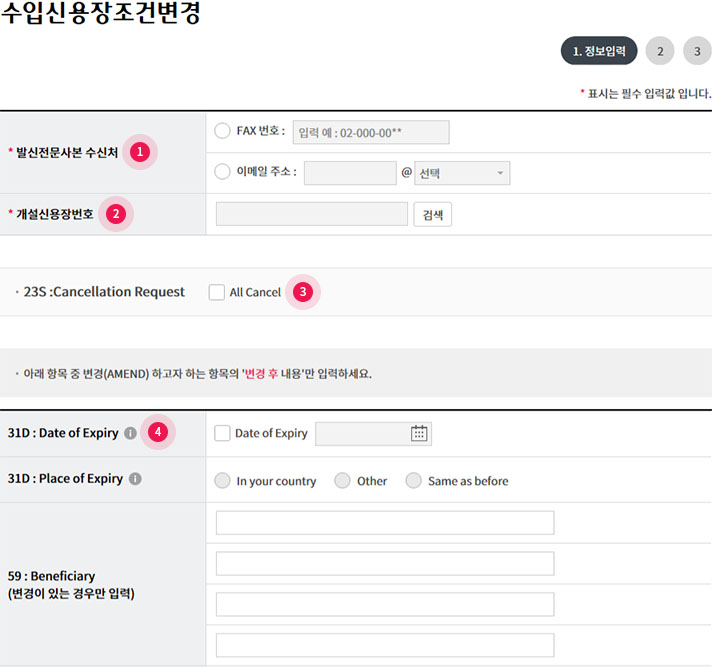Click the 검색 button

[x=432, y=214]
